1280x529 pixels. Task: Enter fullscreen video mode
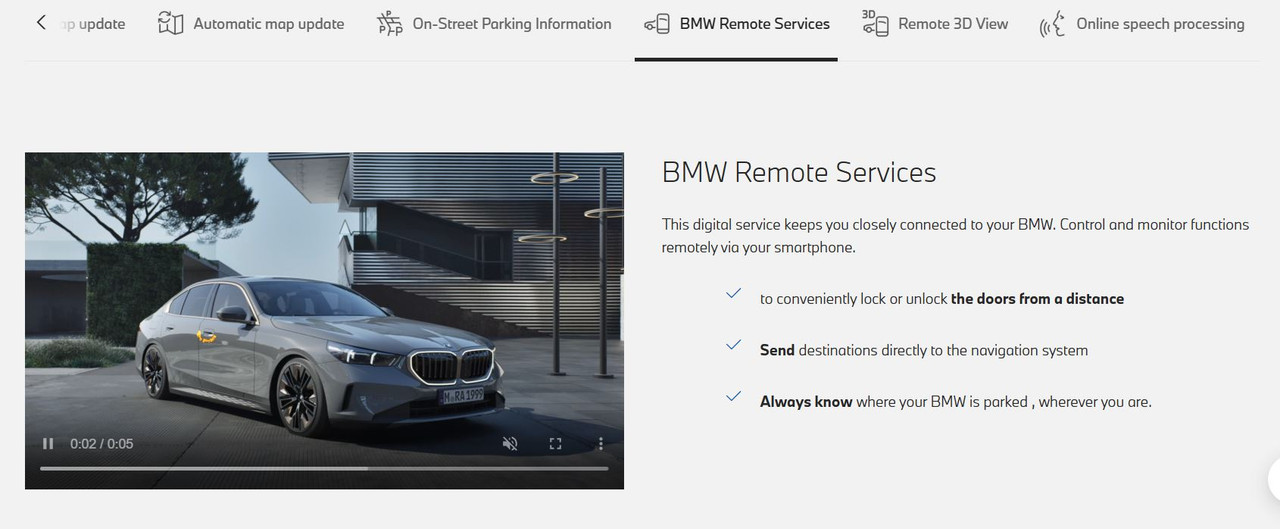(x=556, y=443)
